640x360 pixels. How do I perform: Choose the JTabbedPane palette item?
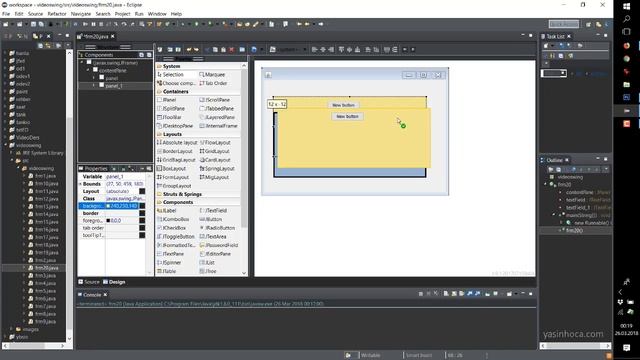(217, 109)
